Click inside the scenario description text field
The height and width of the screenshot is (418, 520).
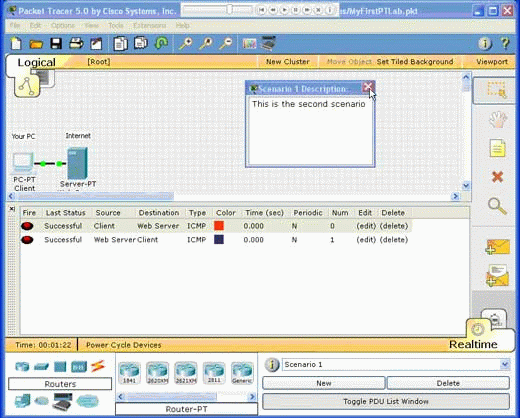tap(310, 131)
